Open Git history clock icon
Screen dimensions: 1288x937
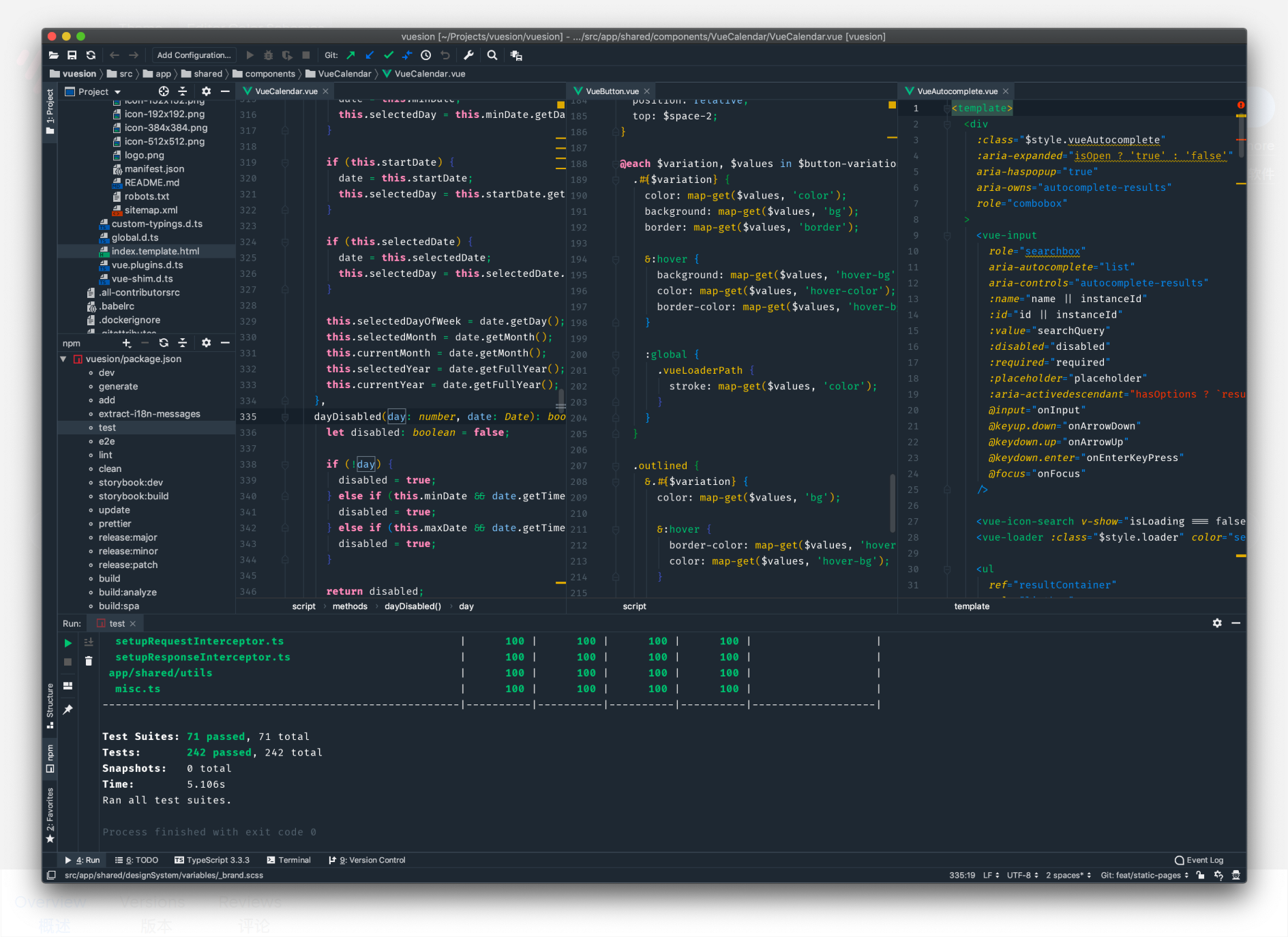pyautogui.click(x=426, y=55)
